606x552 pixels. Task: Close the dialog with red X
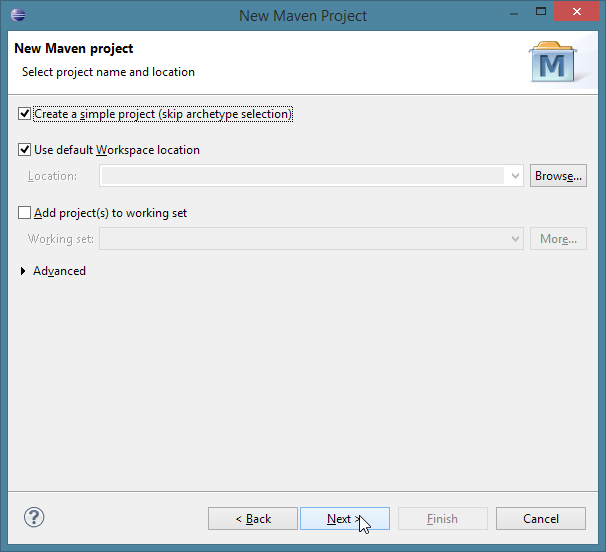coord(576,12)
